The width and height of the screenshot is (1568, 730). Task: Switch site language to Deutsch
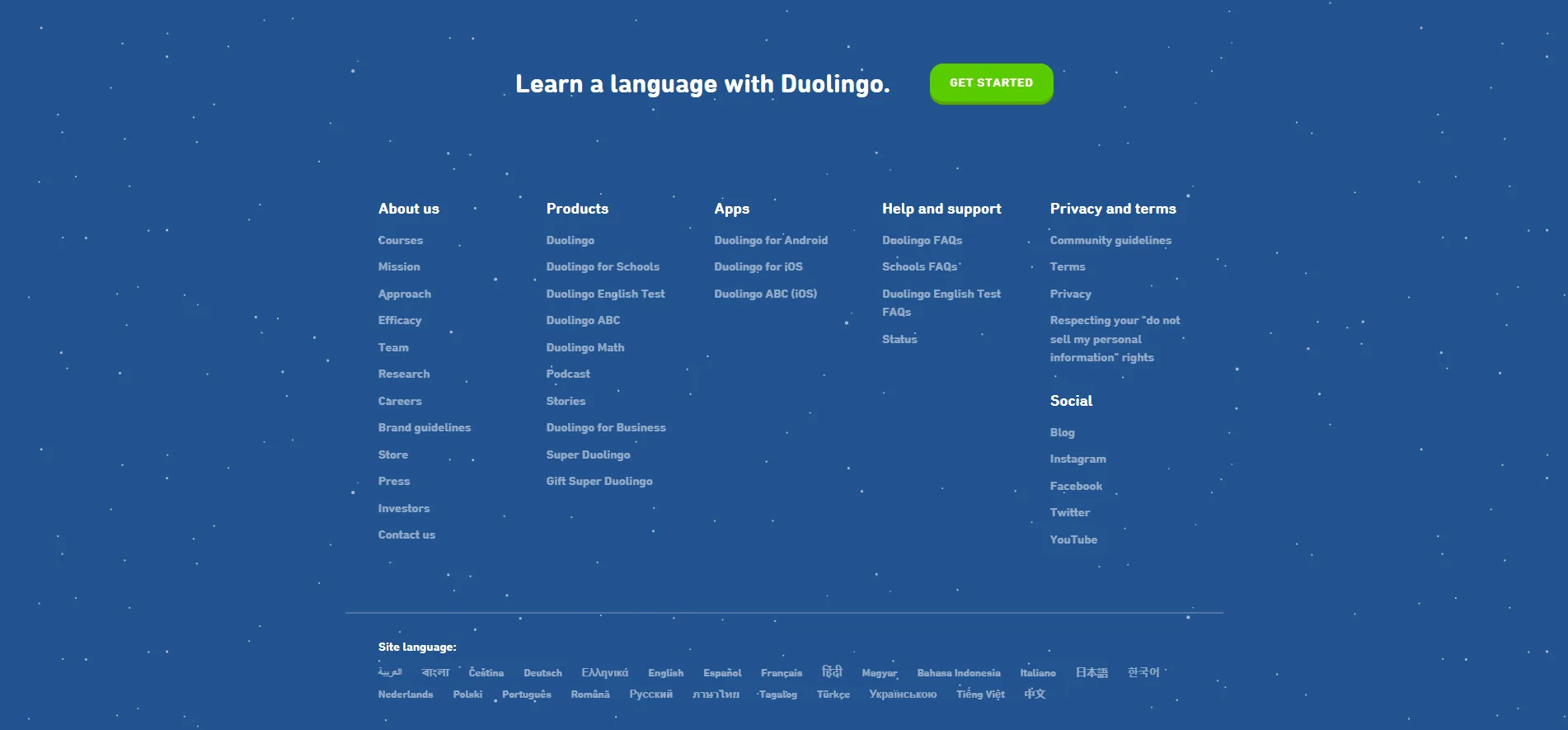click(x=542, y=673)
